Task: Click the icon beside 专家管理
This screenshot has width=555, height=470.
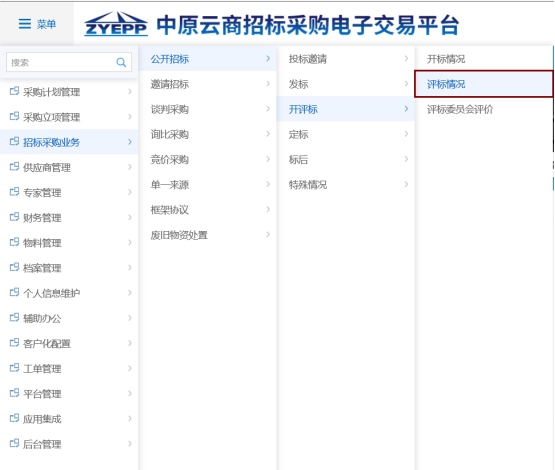Action: [x=15, y=192]
